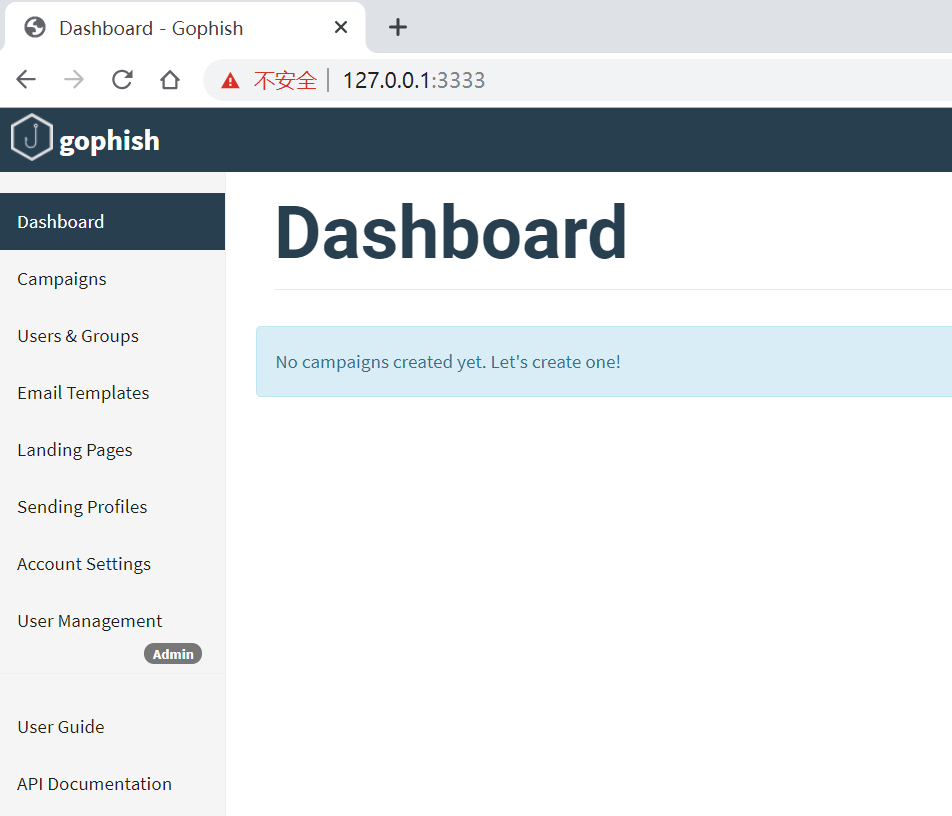Screen dimensions: 952x816
Task: Open Account Settings
Action: [112, 564]
